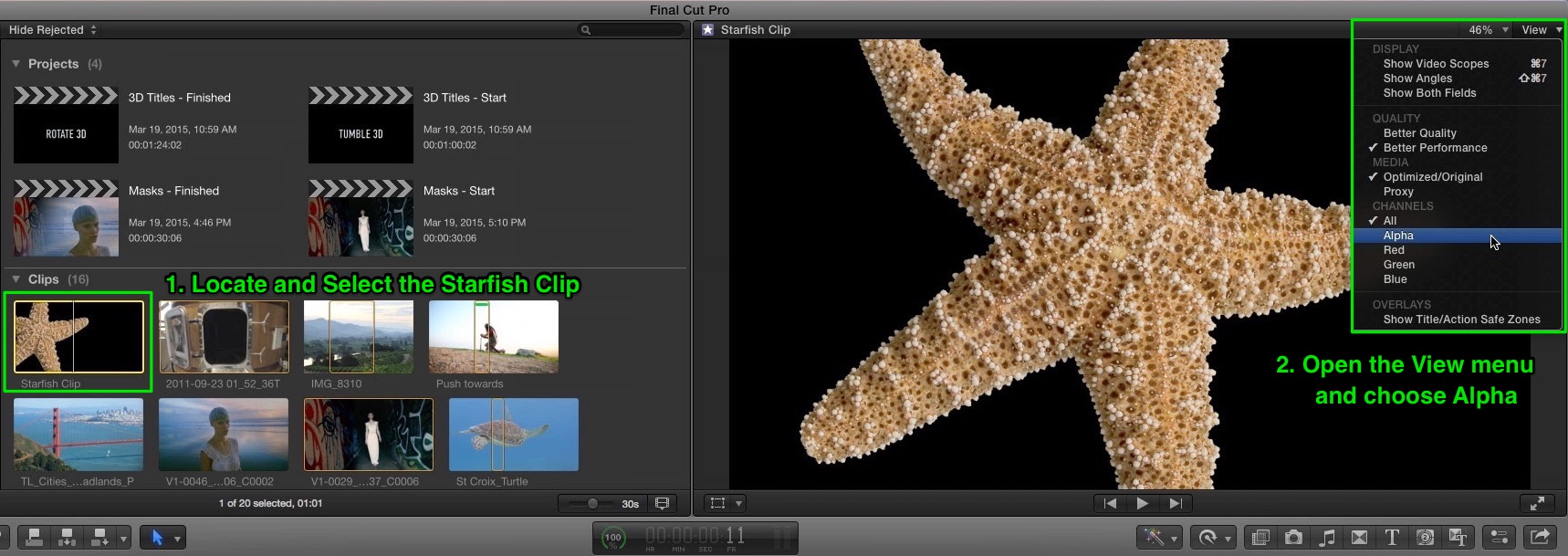This screenshot has height=556, width=1568.
Task: Enable Better Quality in View menu
Action: click(1419, 133)
